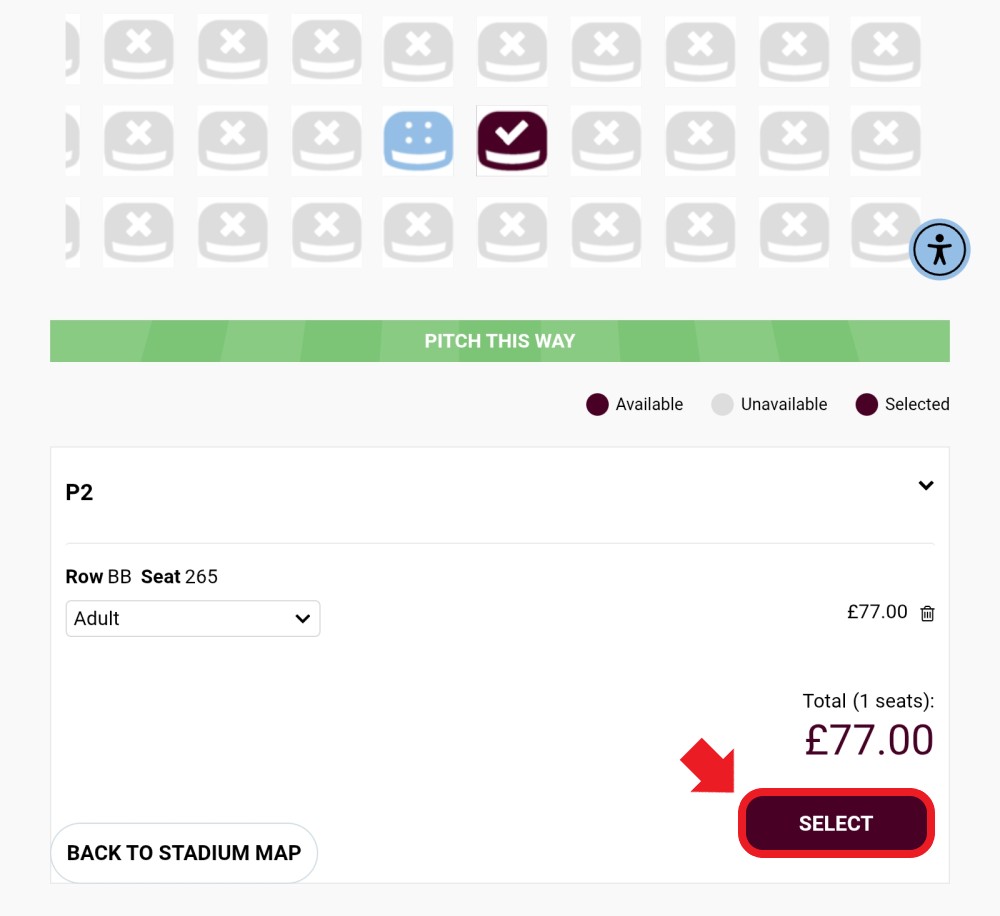Click the unavailable seat left of blue seat

(x=327, y=141)
